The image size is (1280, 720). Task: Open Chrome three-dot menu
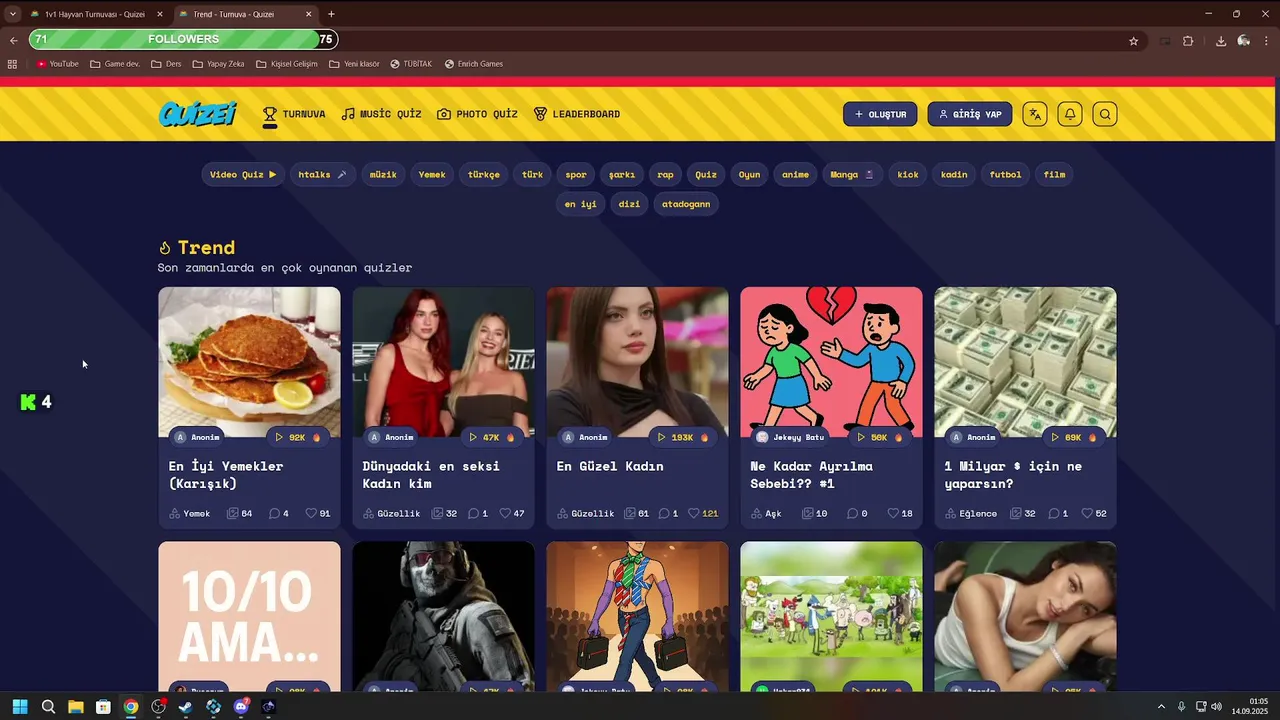pos(1266,41)
